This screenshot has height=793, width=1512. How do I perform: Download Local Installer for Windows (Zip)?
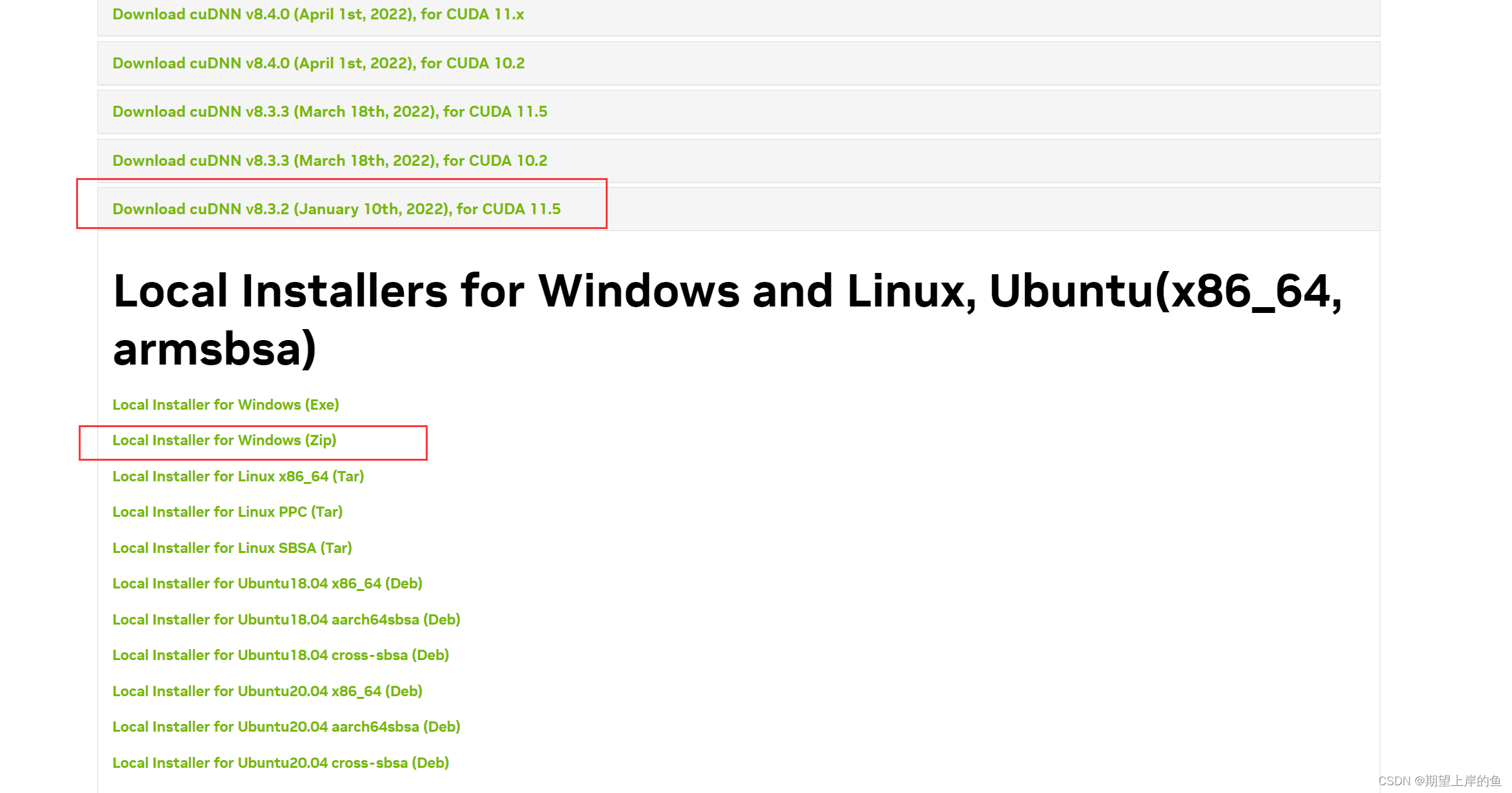[x=224, y=440]
